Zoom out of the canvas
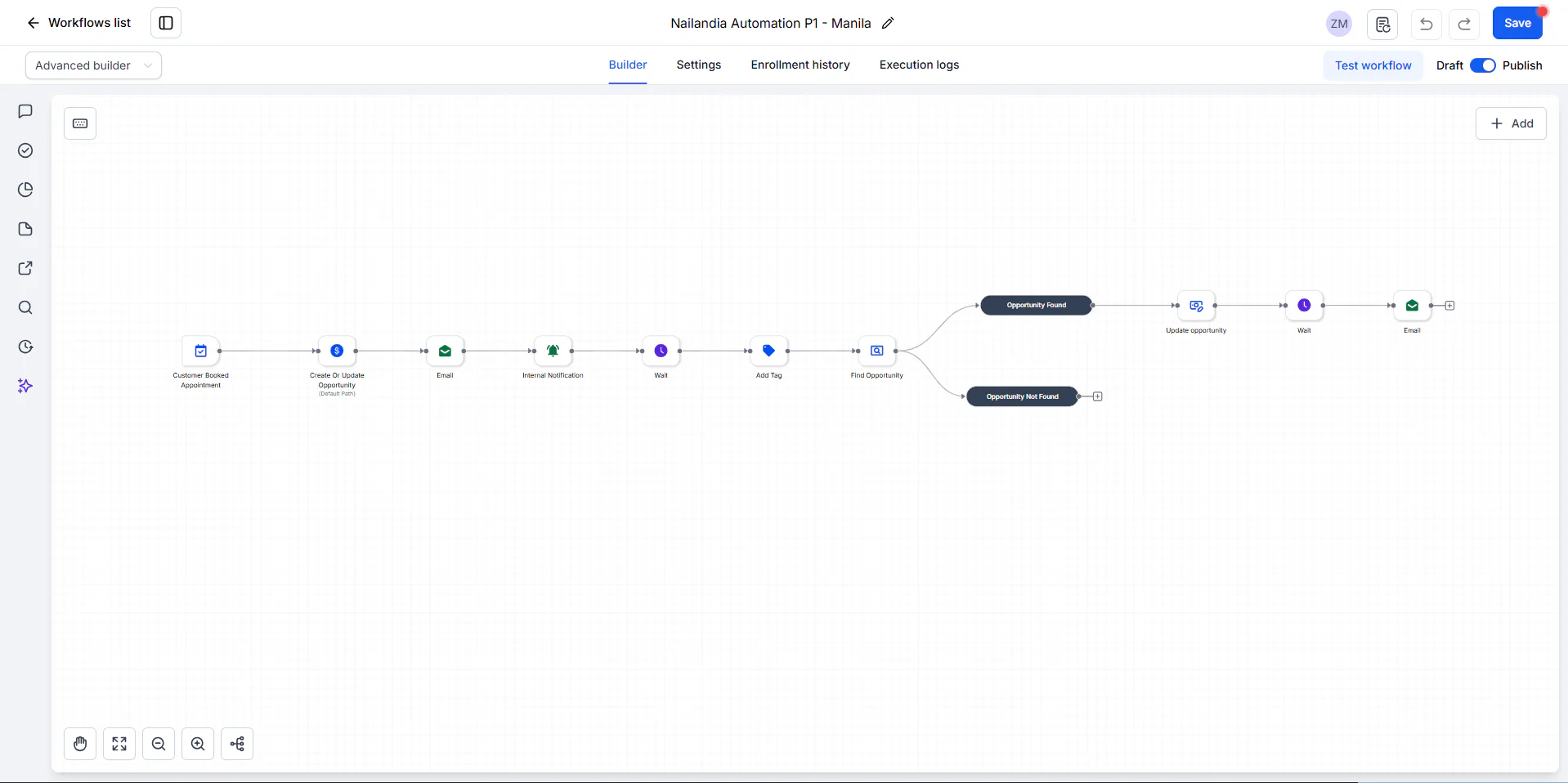1568x783 pixels. click(x=159, y=744)
